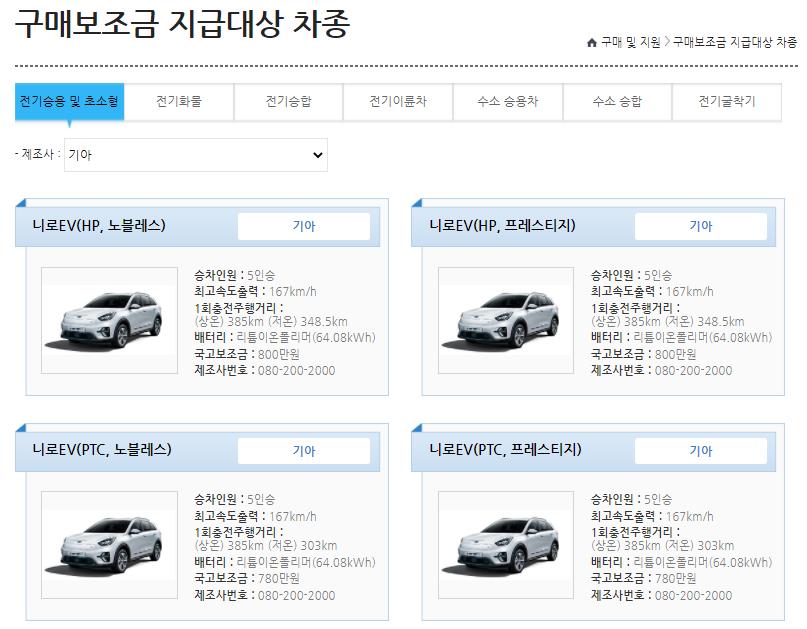Click car thumbnail of 니로EV(PTC, 노블레스)

(109, 545)
